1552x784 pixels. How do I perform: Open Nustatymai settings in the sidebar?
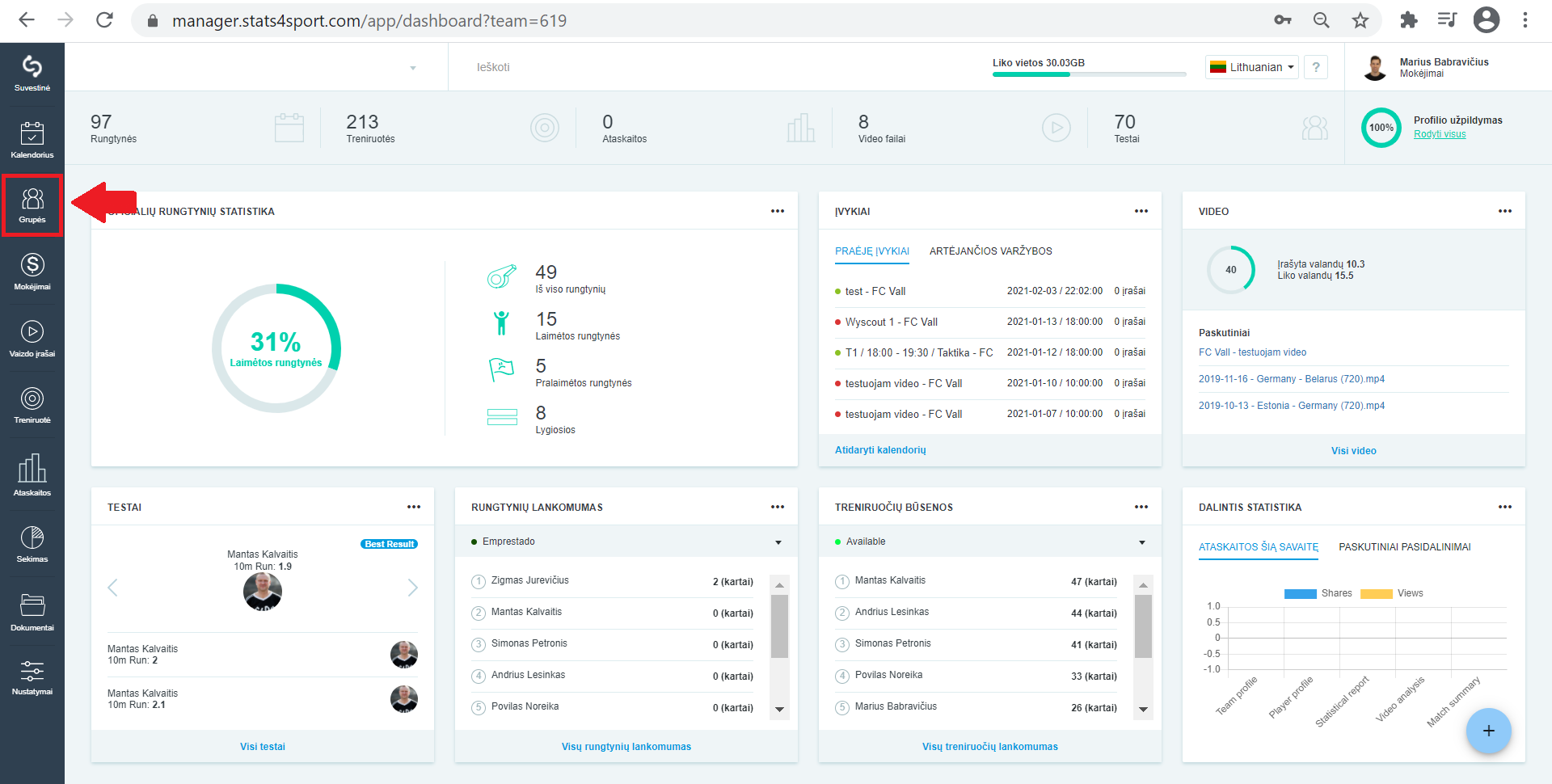coord(32,677)
